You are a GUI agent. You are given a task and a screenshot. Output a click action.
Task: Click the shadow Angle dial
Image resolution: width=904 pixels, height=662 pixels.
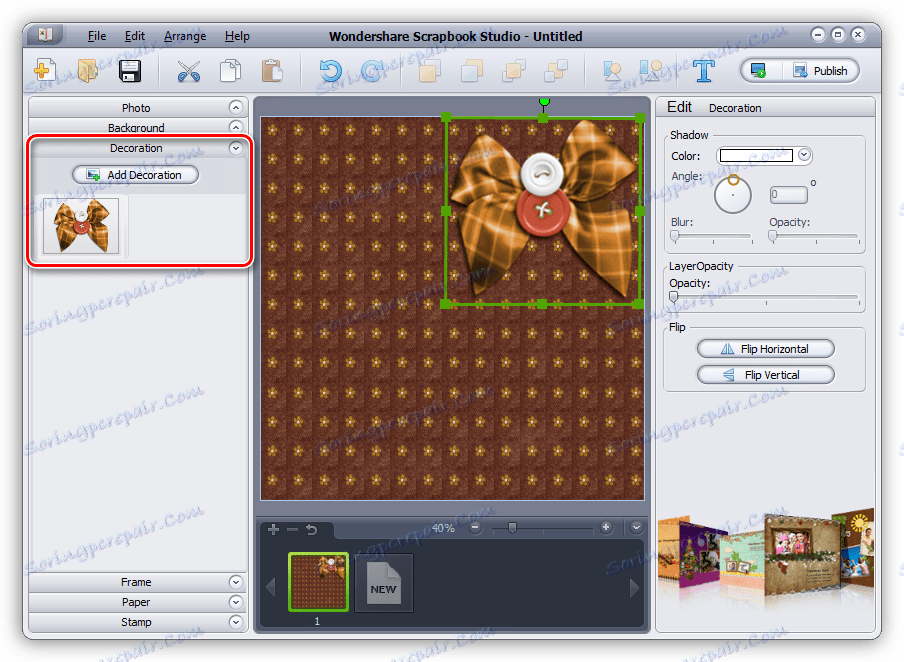(733, 195)
